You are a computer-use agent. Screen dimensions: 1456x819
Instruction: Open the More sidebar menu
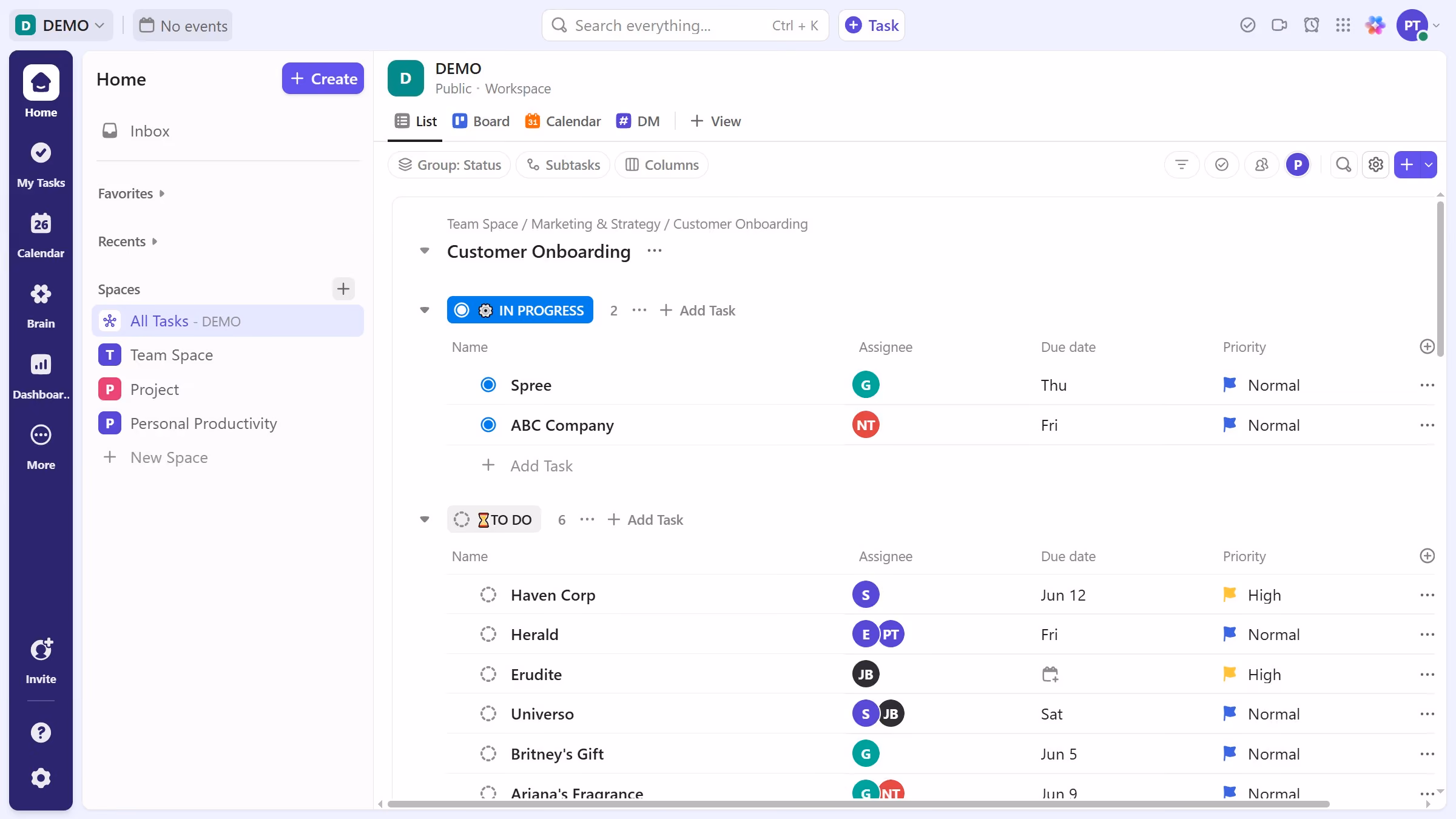pos(41,447)
